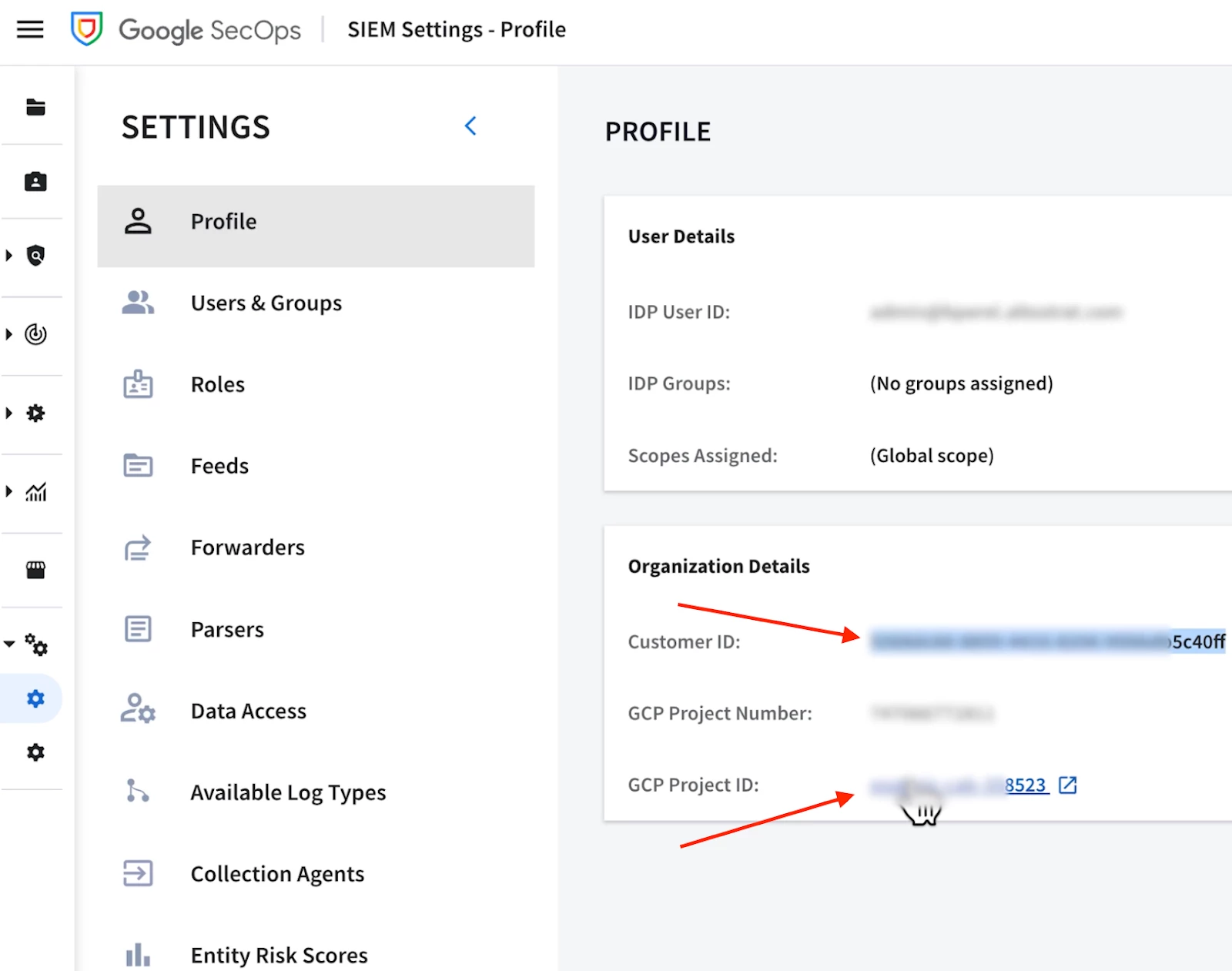Click the 'IDP User ID:' label

pos(679,312)
